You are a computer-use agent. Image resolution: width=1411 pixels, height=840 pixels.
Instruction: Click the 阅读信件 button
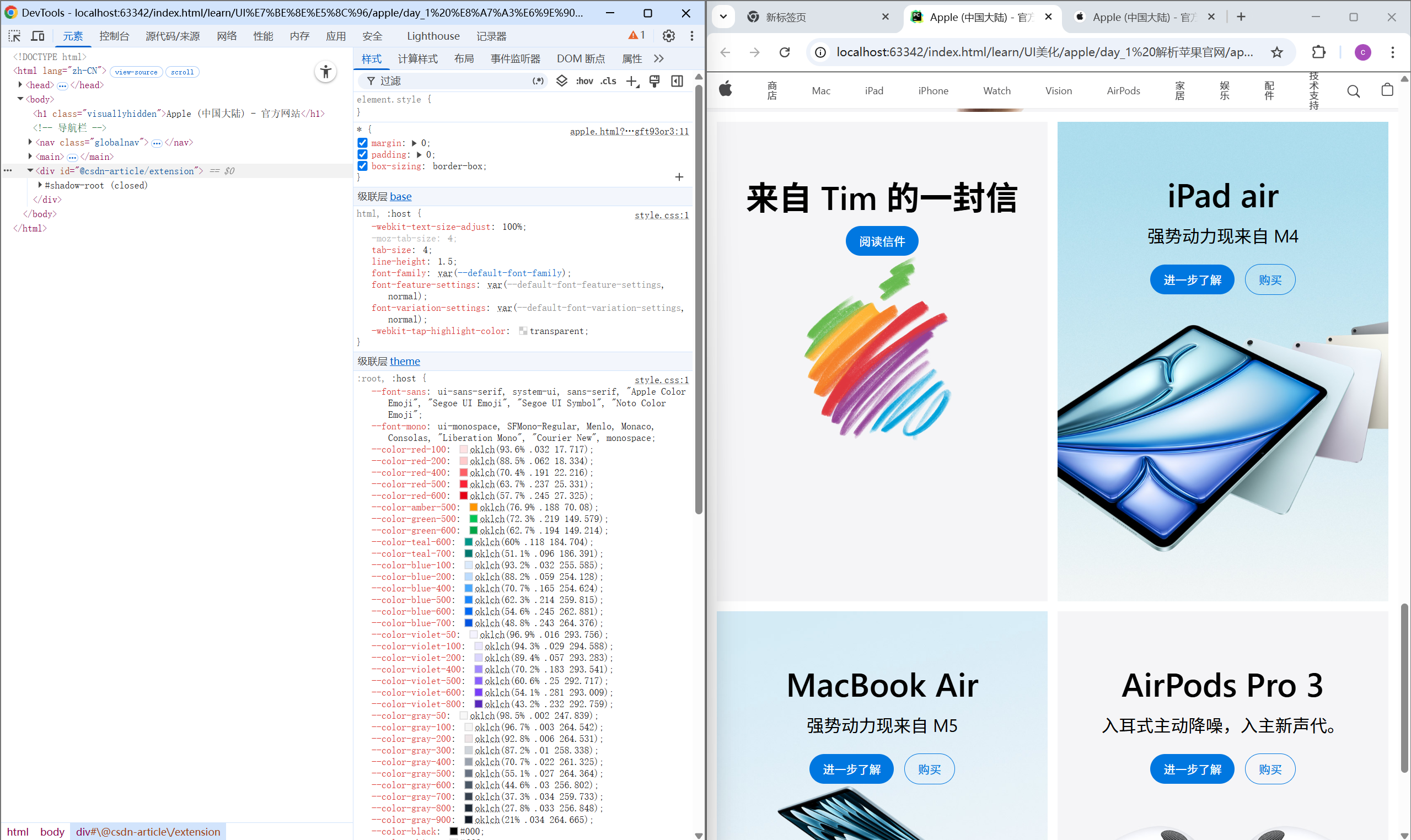coord(882,241)
